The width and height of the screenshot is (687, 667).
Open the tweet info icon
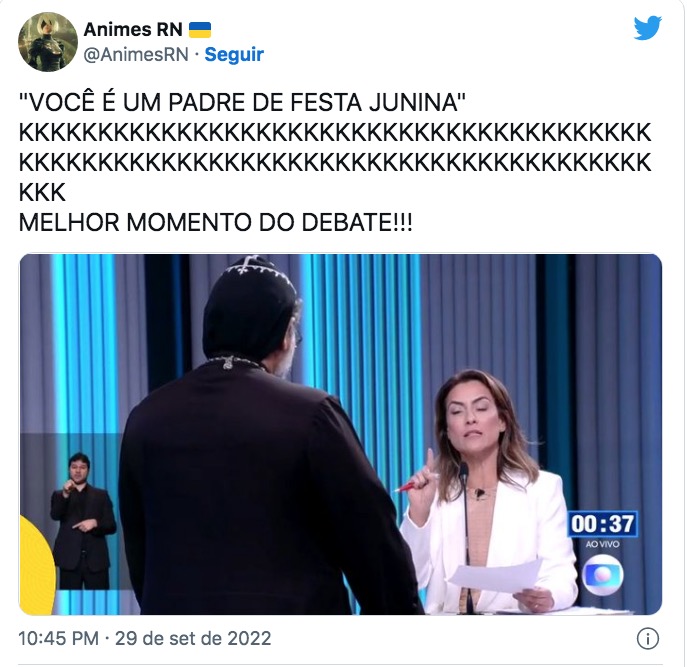coord(647,639)
